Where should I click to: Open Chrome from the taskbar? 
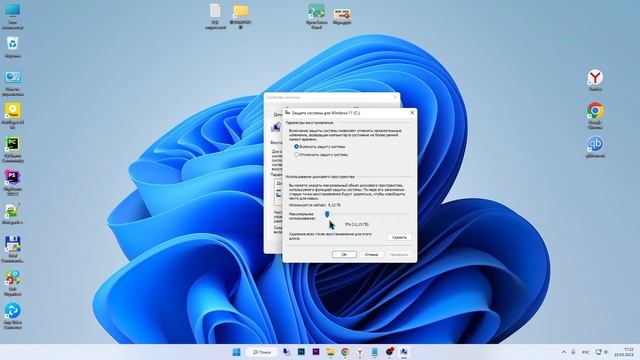click(345, 352)
